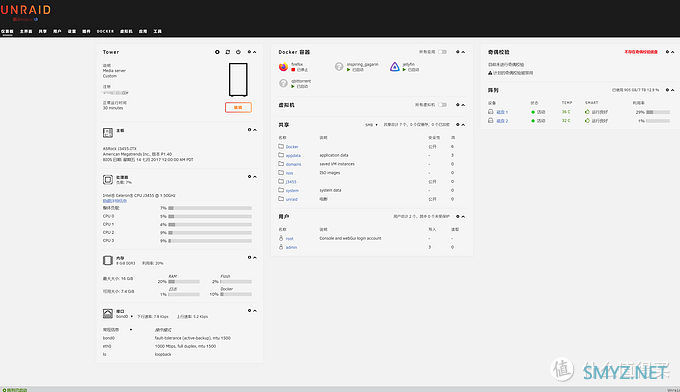Click the firefox container icon
The width and height of the screenshot is (680, 392).
(x=283, y=67)
